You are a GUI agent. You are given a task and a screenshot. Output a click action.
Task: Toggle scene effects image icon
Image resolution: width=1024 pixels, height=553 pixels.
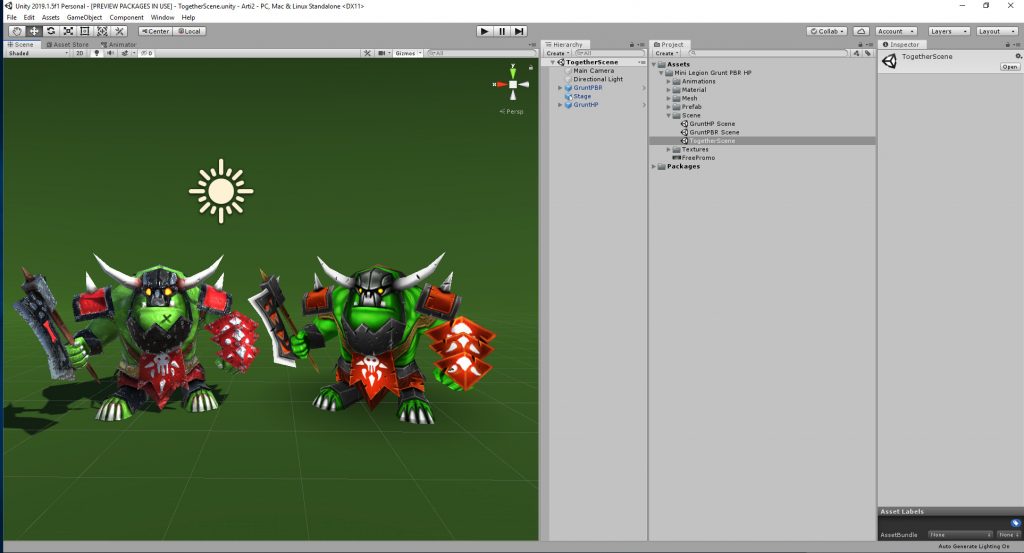[x=124, y=54]
